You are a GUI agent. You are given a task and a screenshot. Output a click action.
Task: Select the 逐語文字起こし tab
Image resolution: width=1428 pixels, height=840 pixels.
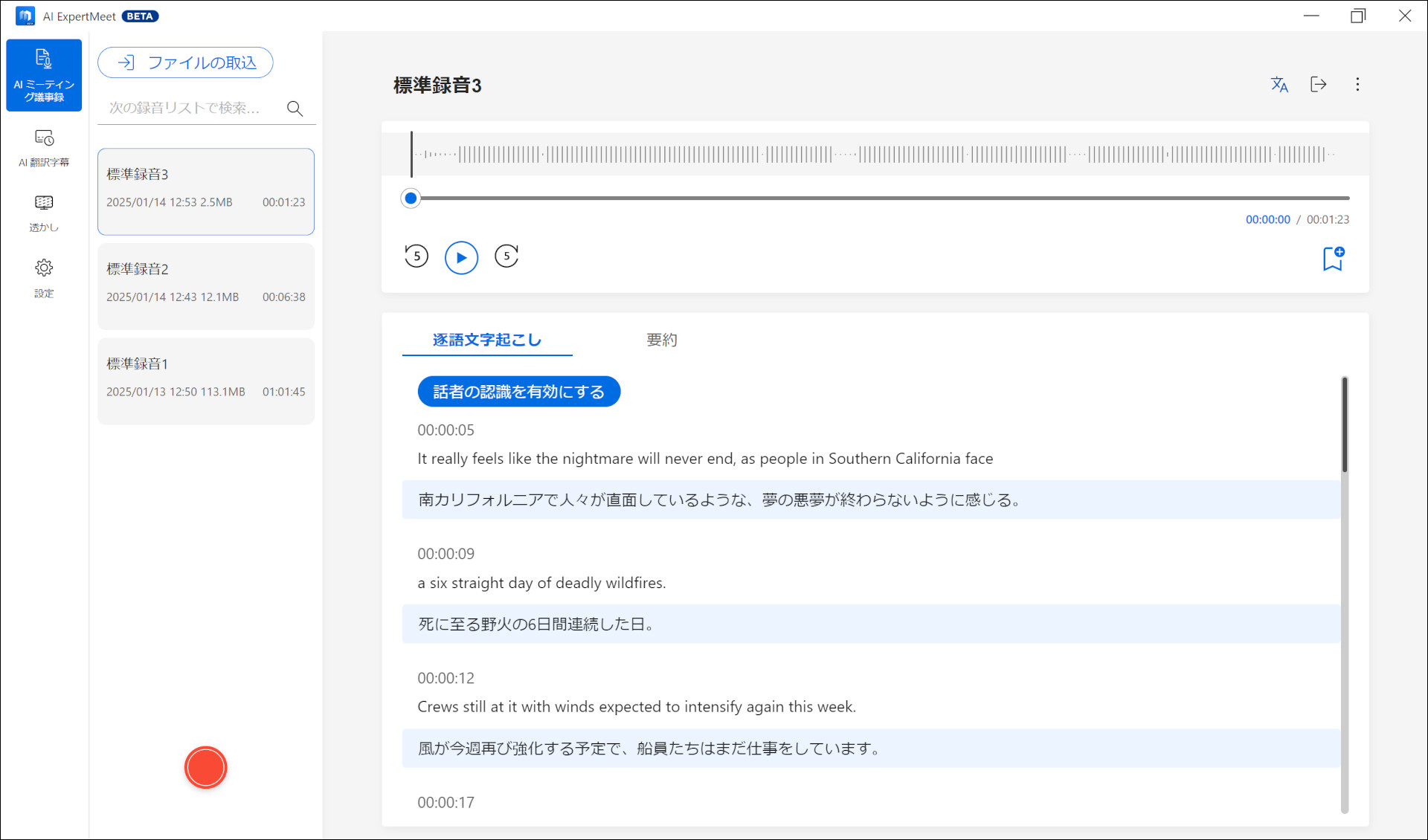pyautogui.click(x=487, y=340)
